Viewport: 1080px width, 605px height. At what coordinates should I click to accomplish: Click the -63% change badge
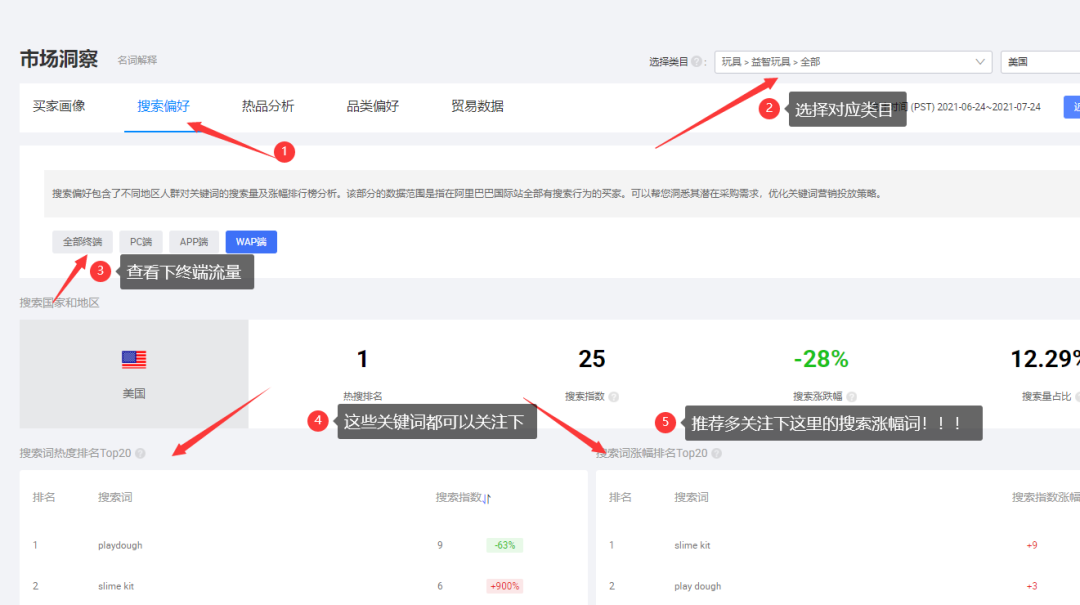tap(504, 545)
